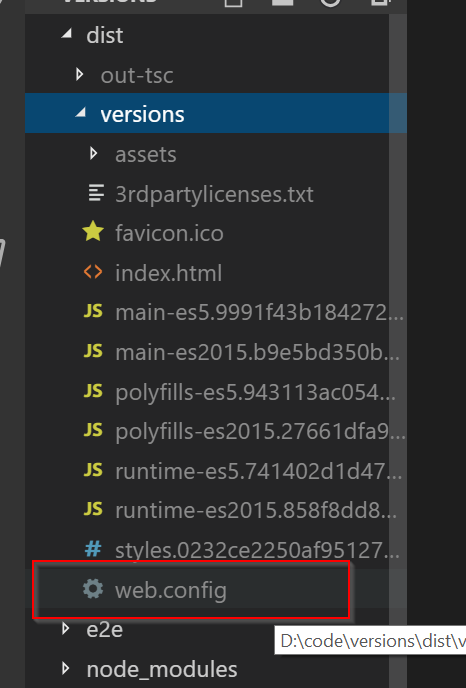Viewport: 466px width, 688px height.
Task: Click the hash CSS icon of styles file
Action: point(93,548)
